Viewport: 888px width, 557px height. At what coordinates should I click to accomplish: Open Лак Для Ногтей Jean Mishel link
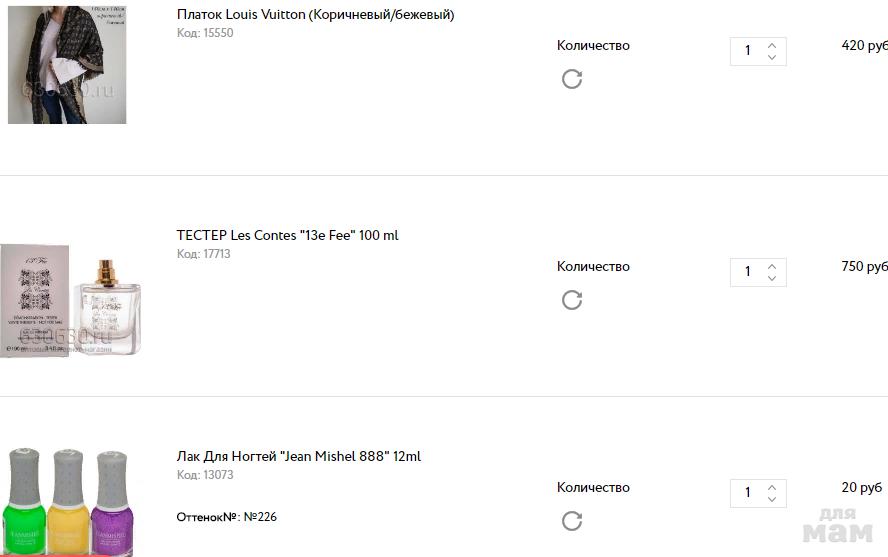(x=298, y=457)
